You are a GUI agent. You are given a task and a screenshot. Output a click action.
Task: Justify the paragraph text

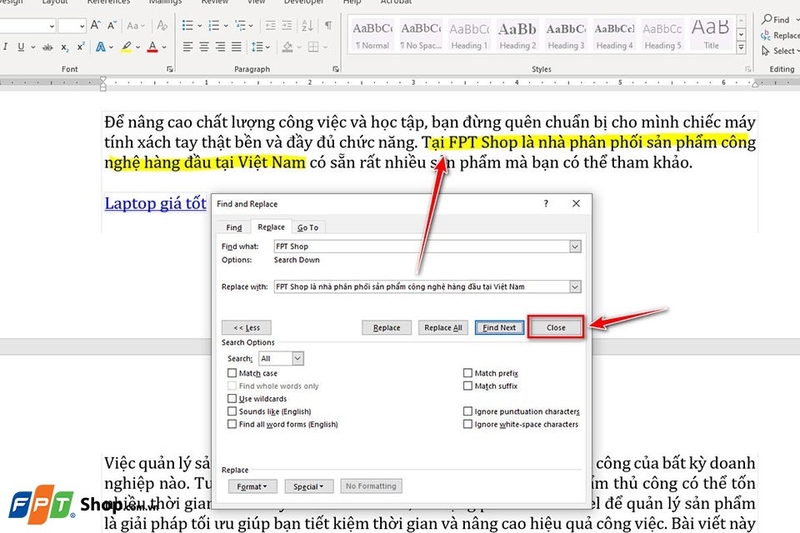237,47
